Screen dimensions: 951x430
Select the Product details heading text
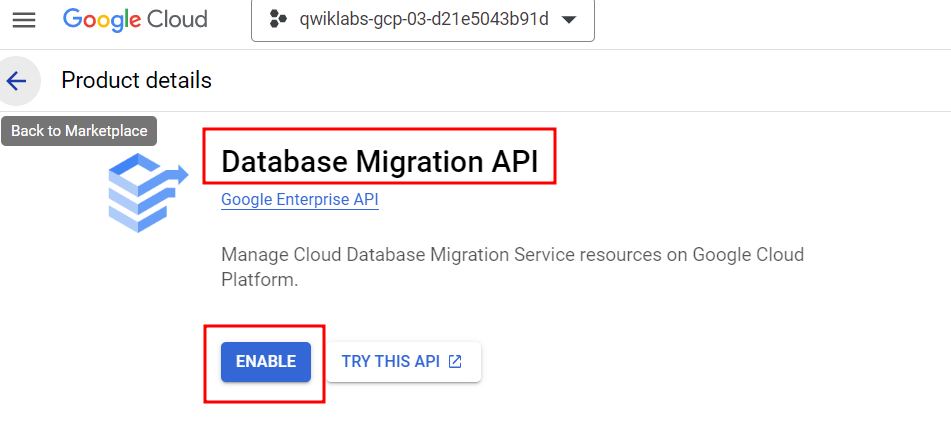coord(136,81)
